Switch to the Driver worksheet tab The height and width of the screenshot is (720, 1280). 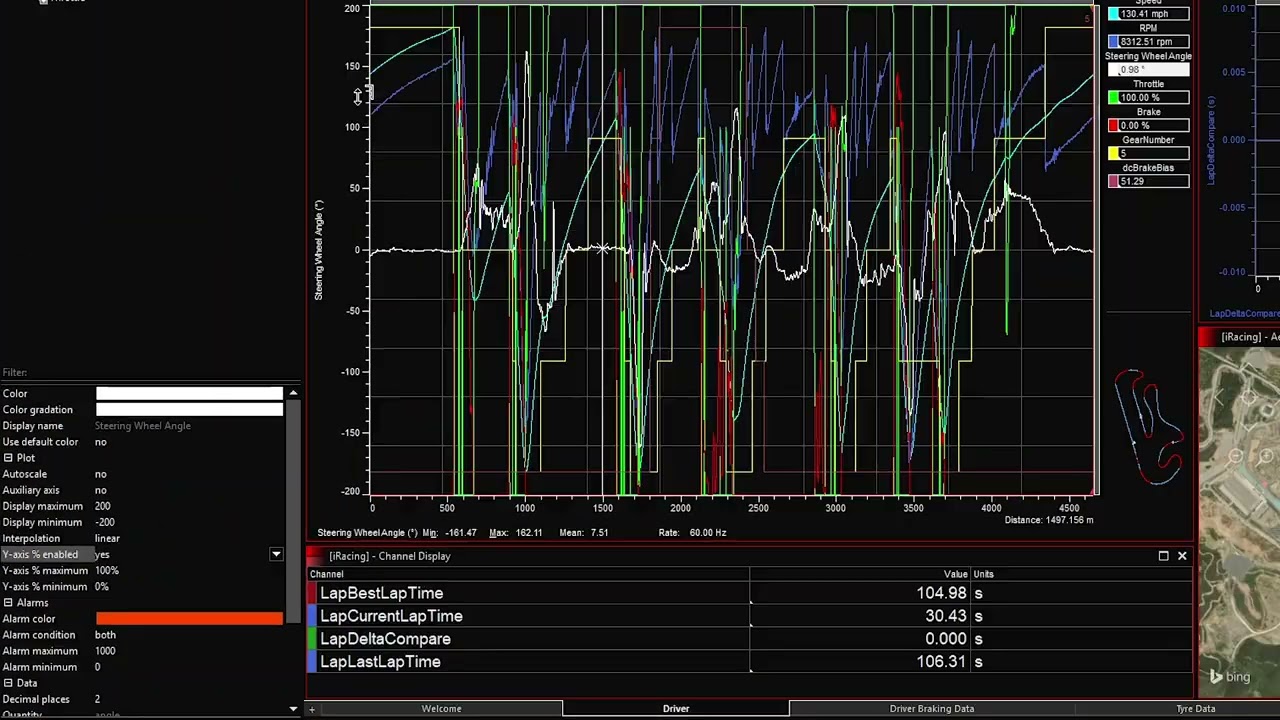click(676, 709)
